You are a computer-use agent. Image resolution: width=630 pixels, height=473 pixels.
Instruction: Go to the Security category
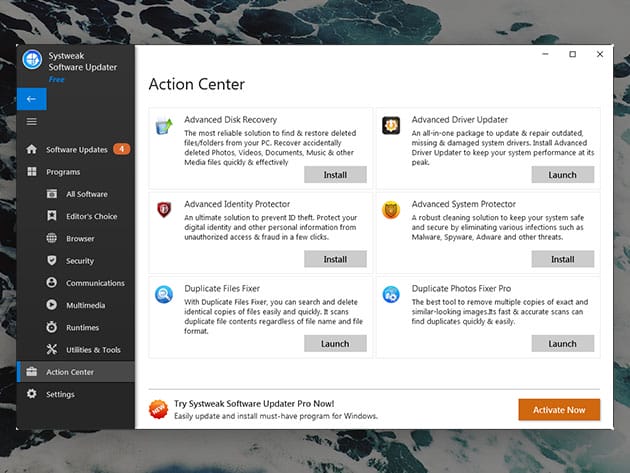pyautogui.click(x=76, y=261)
